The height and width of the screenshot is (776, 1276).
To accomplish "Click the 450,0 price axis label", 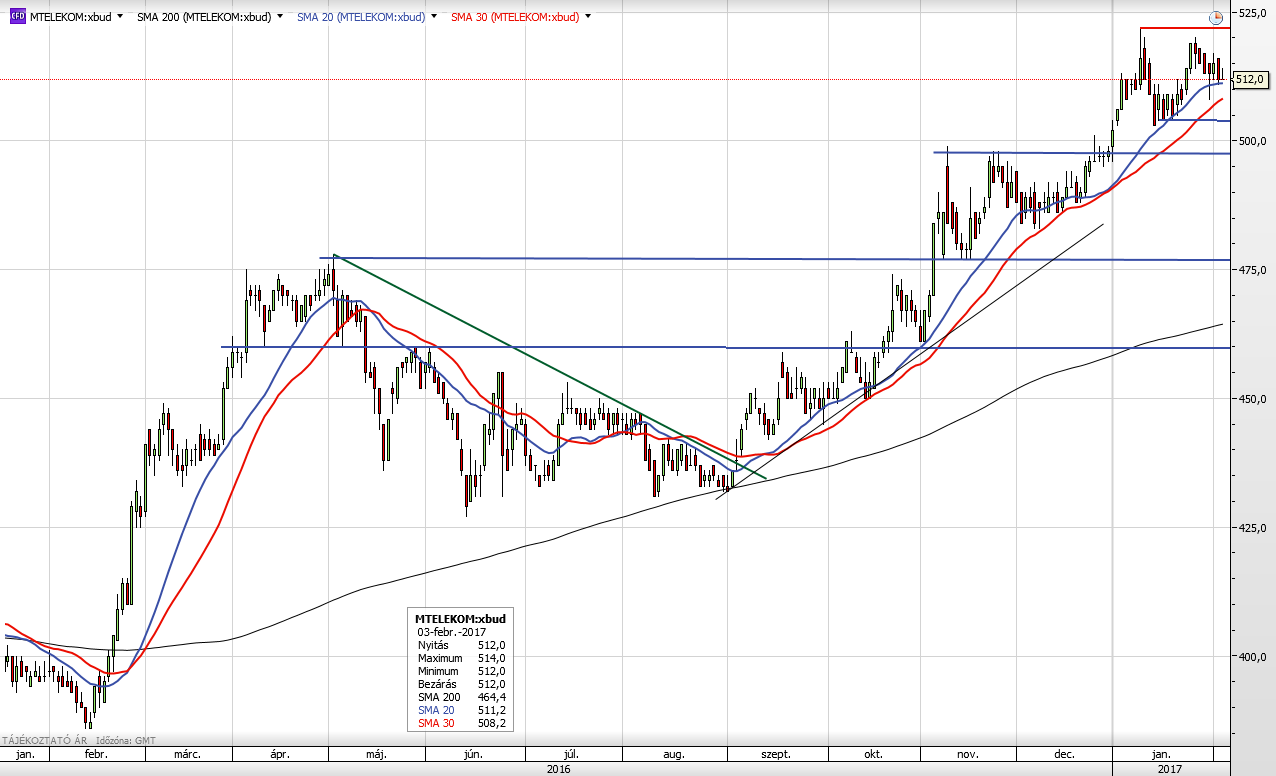I will point(1253,399).
